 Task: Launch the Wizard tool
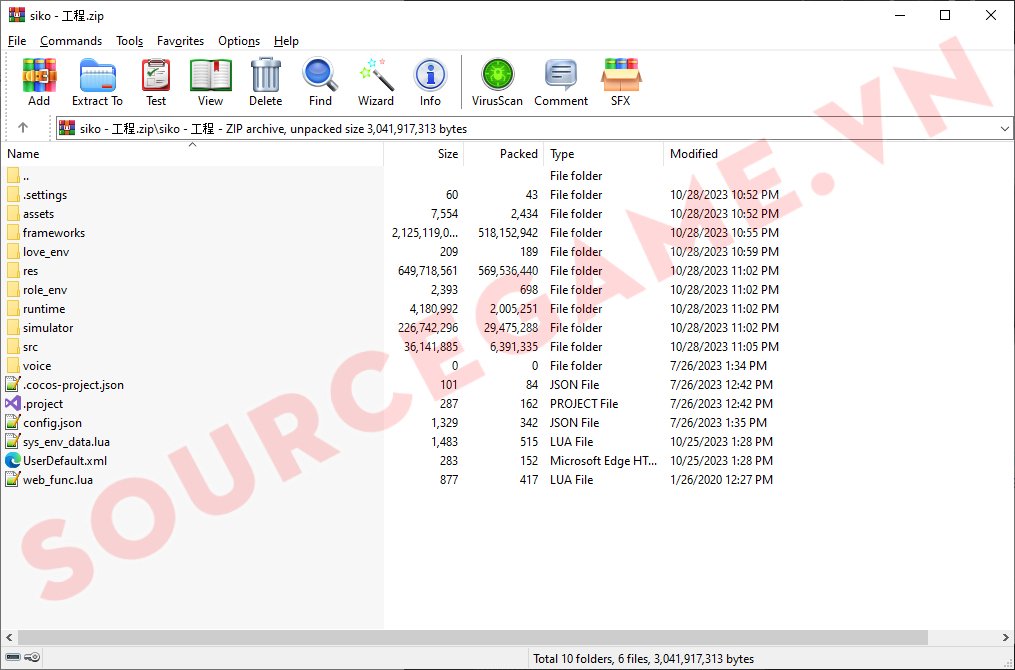(x=376, y=82)
